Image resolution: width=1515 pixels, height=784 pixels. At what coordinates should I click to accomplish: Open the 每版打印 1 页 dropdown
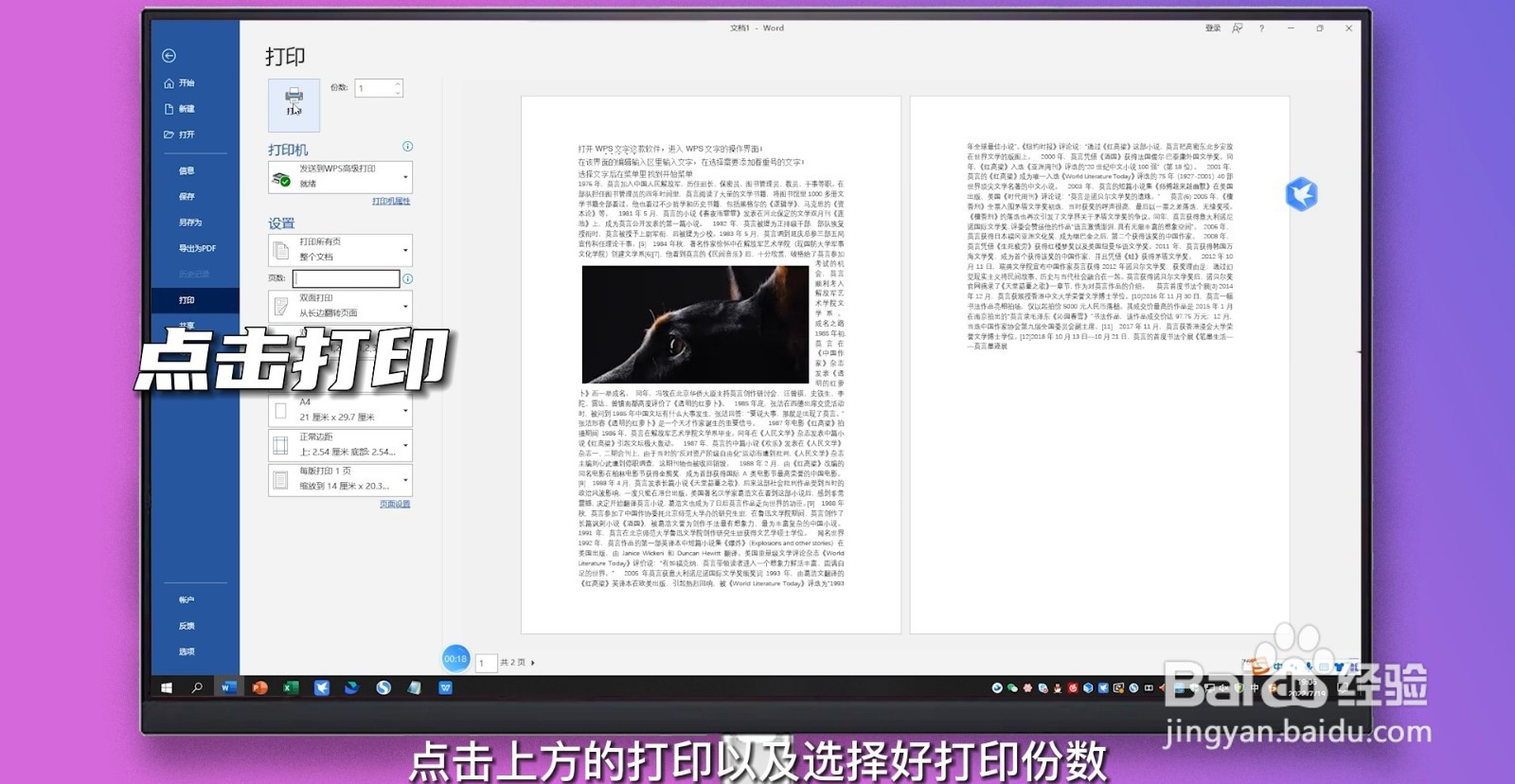point(340,479)
